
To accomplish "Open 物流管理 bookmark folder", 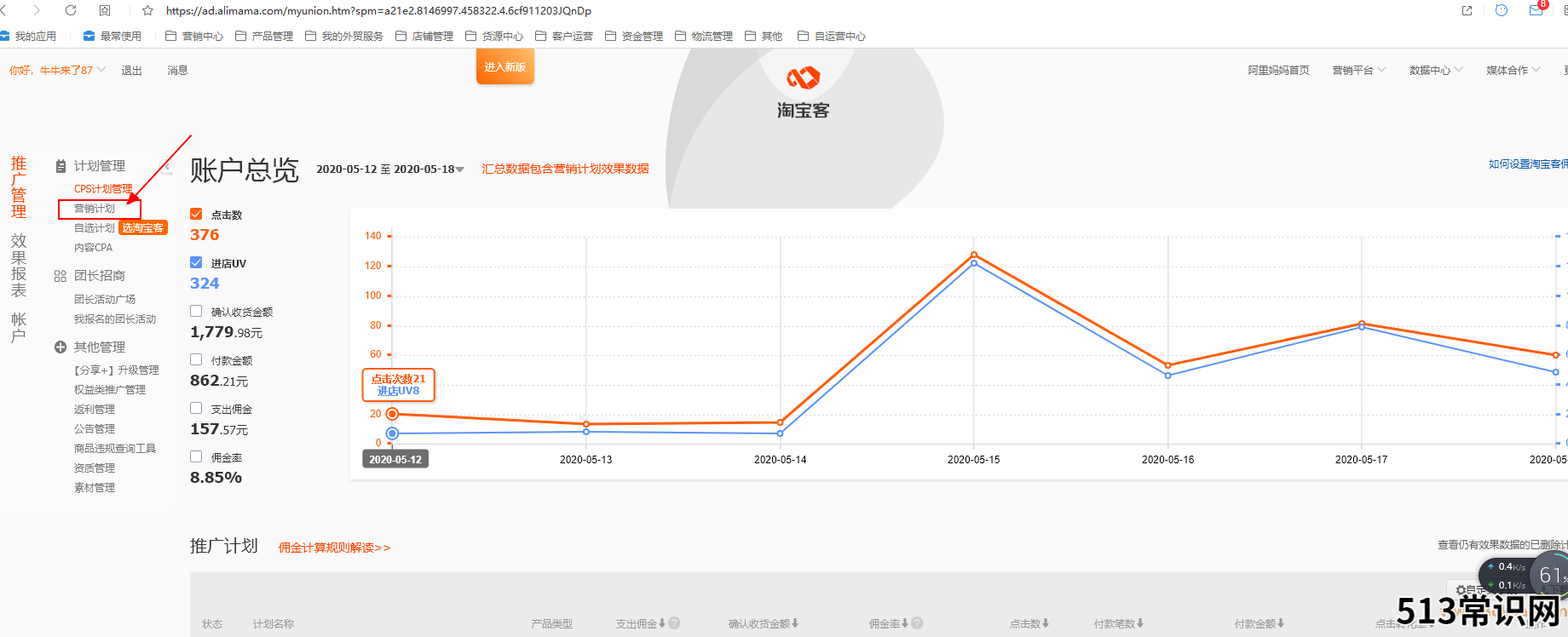I will [x=704, y=36].
